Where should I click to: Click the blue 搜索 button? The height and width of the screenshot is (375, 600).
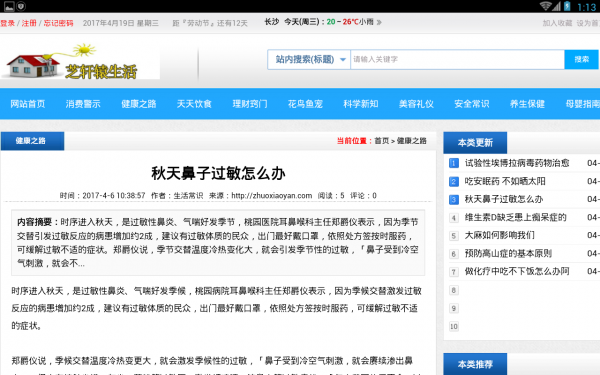point(581,59)
